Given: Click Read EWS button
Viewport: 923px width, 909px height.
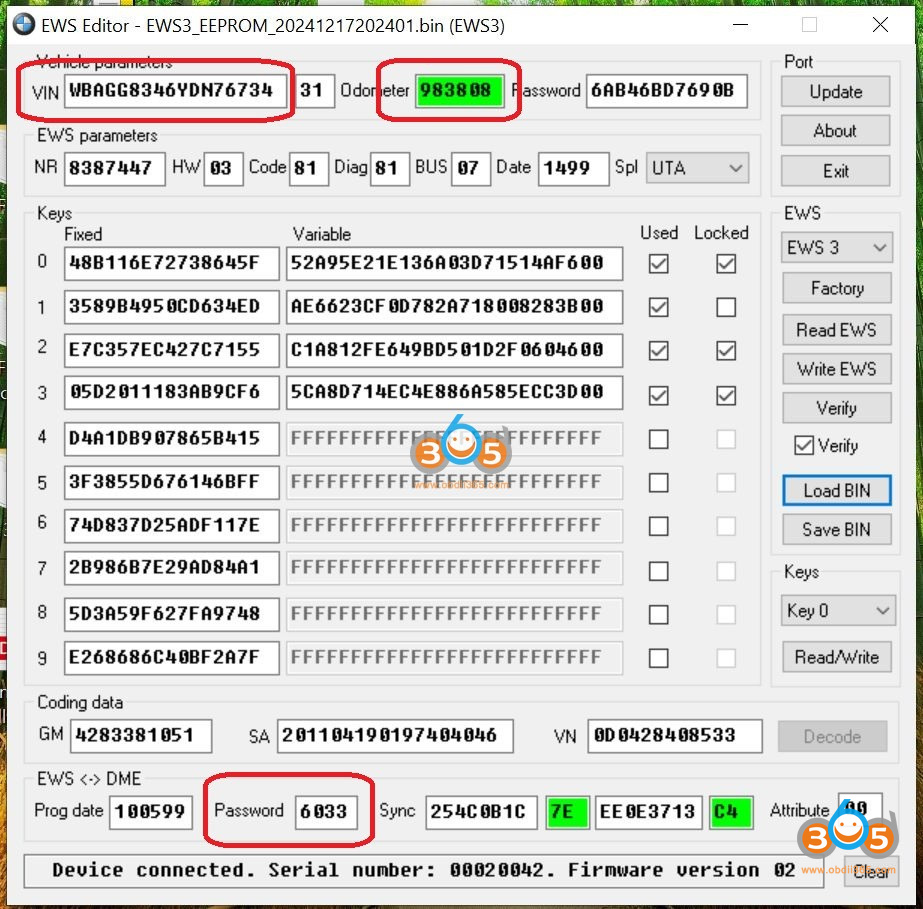Looking at the screenshot, I should pos(836,330).
